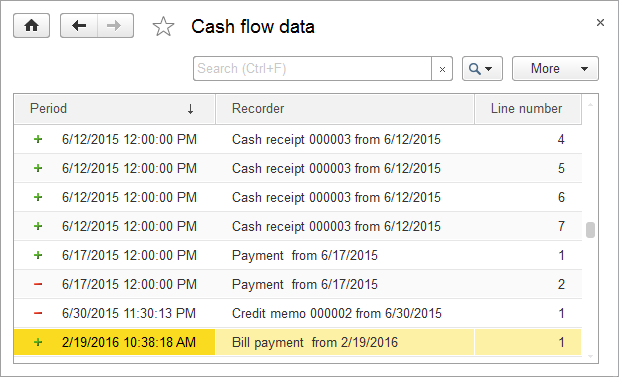This screenshot has width=619, height=377.
Task: Select the green plus icon of Payment line 1
Action: click(x=38, y=255)
